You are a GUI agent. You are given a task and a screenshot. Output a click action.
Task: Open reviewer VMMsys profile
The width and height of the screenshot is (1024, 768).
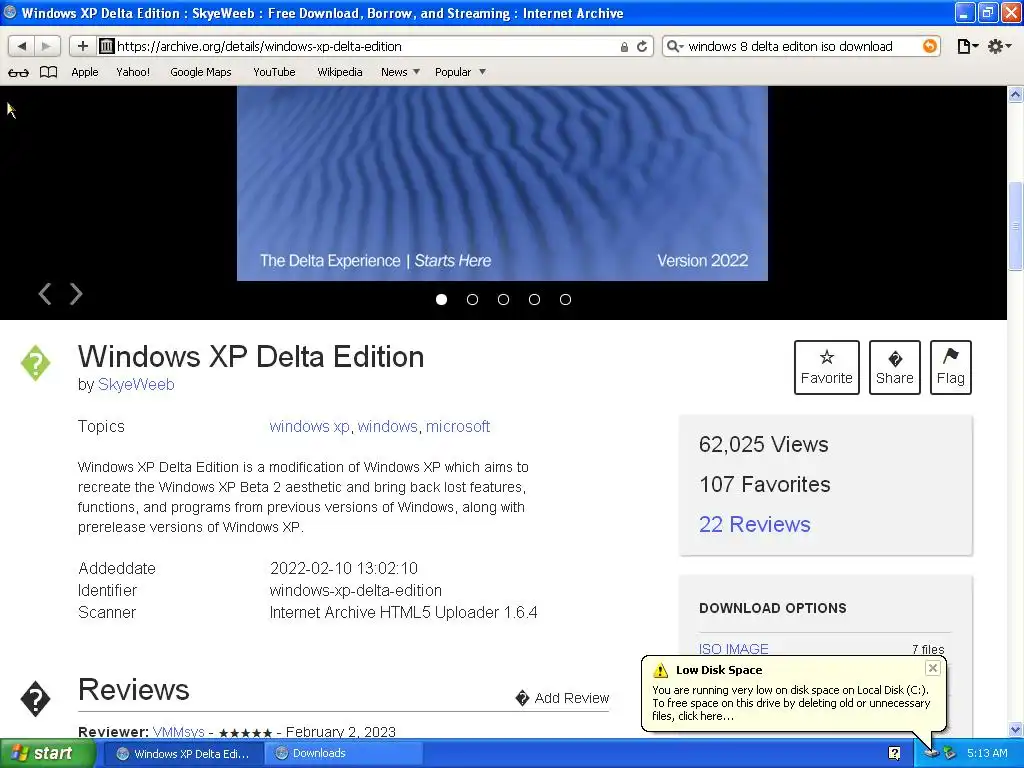click(178, 732)
